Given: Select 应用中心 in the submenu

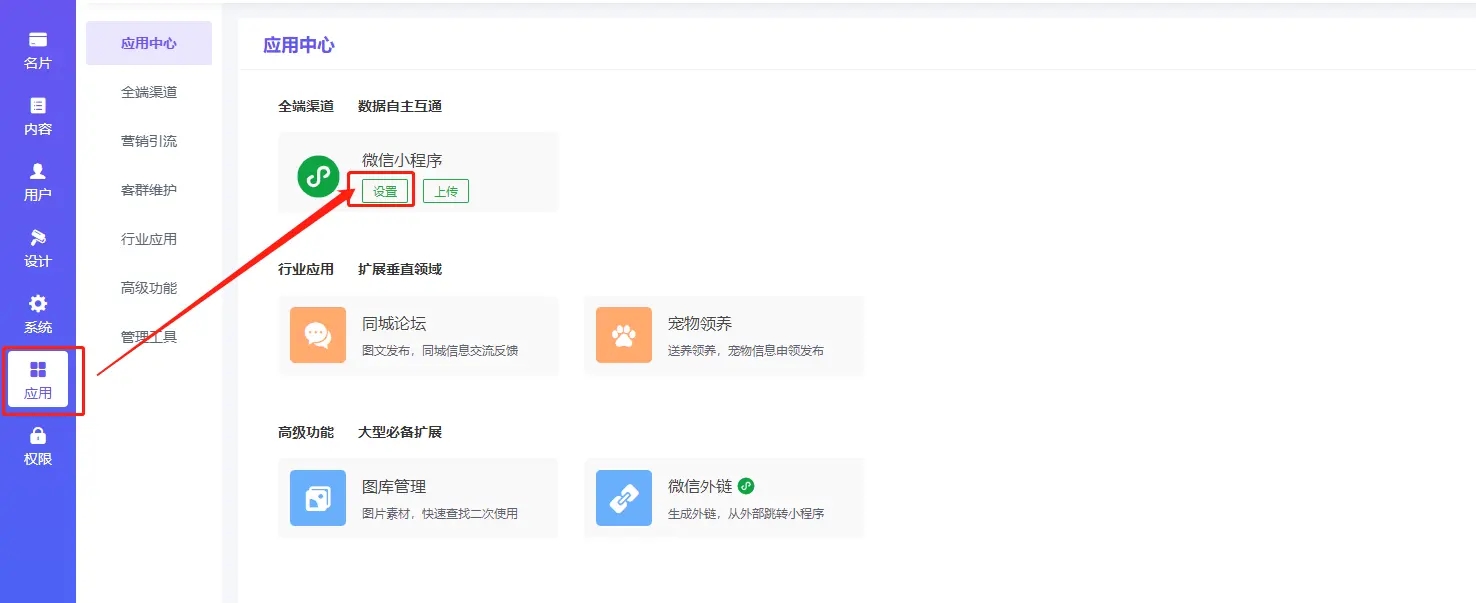Looking at the screenshot, I should pos(149,43).
